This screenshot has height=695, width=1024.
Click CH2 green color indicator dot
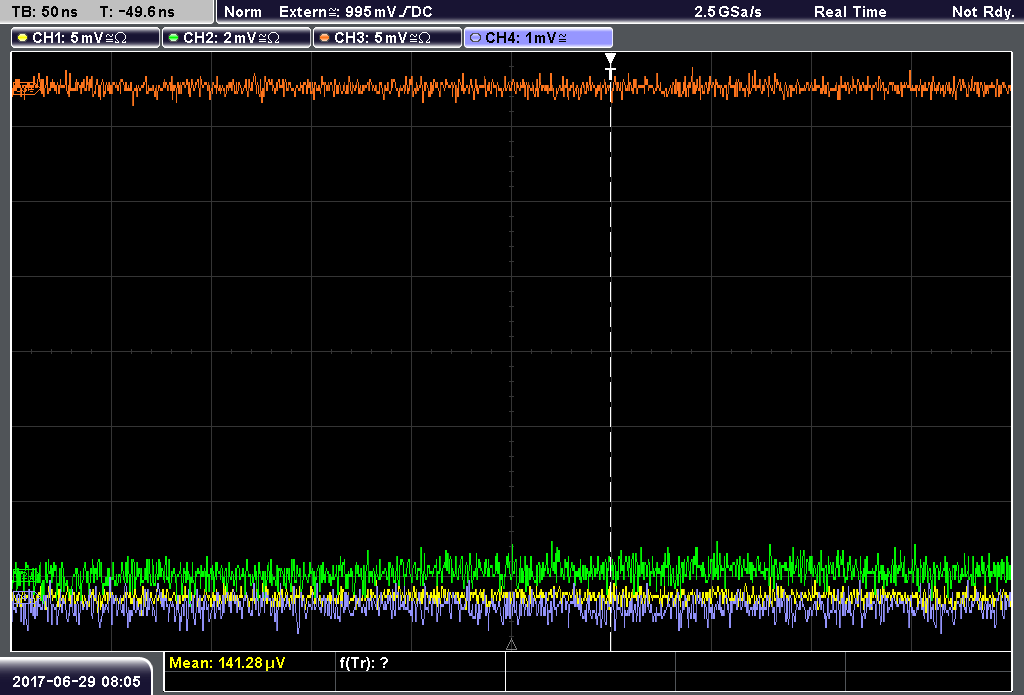[174, 38]
